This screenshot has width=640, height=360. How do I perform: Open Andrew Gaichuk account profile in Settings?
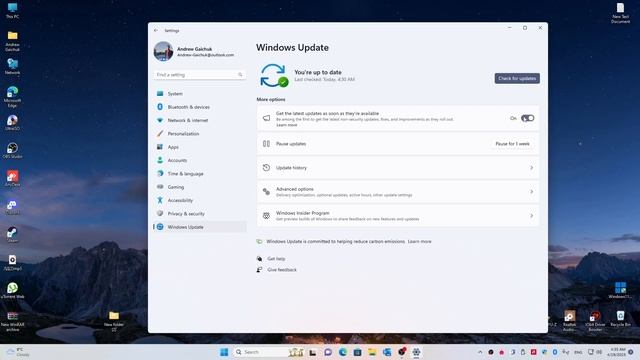(x=194, y=51)
